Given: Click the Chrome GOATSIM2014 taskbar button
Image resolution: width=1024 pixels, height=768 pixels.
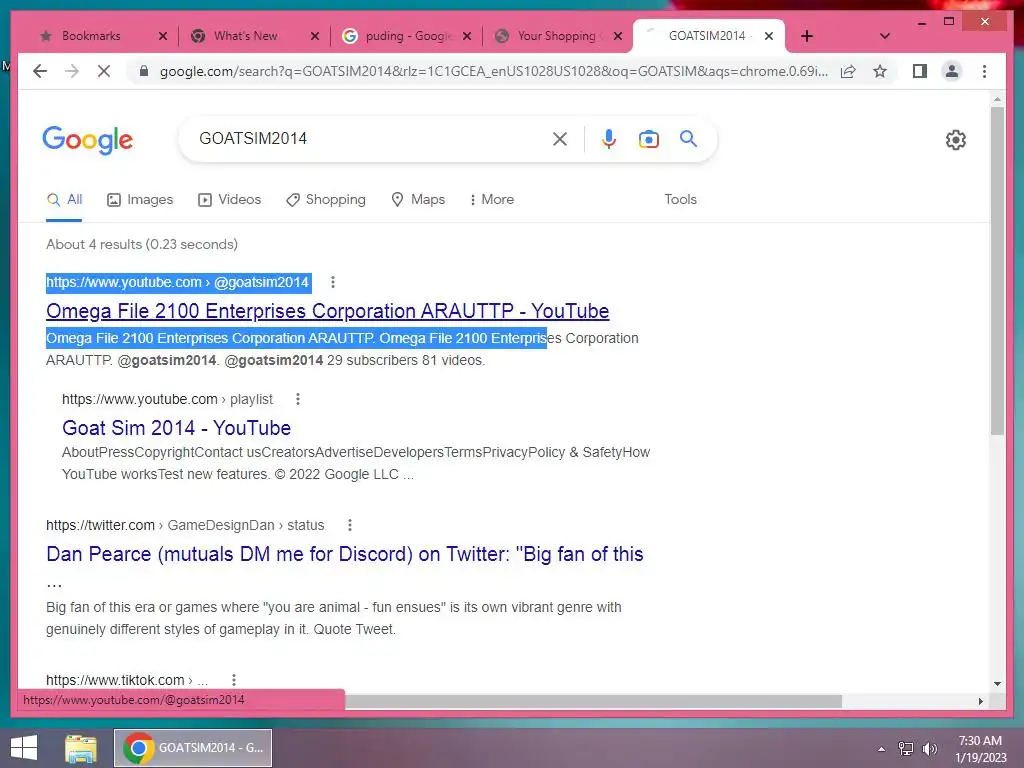Looking at the screenshot, I should 193,748.
